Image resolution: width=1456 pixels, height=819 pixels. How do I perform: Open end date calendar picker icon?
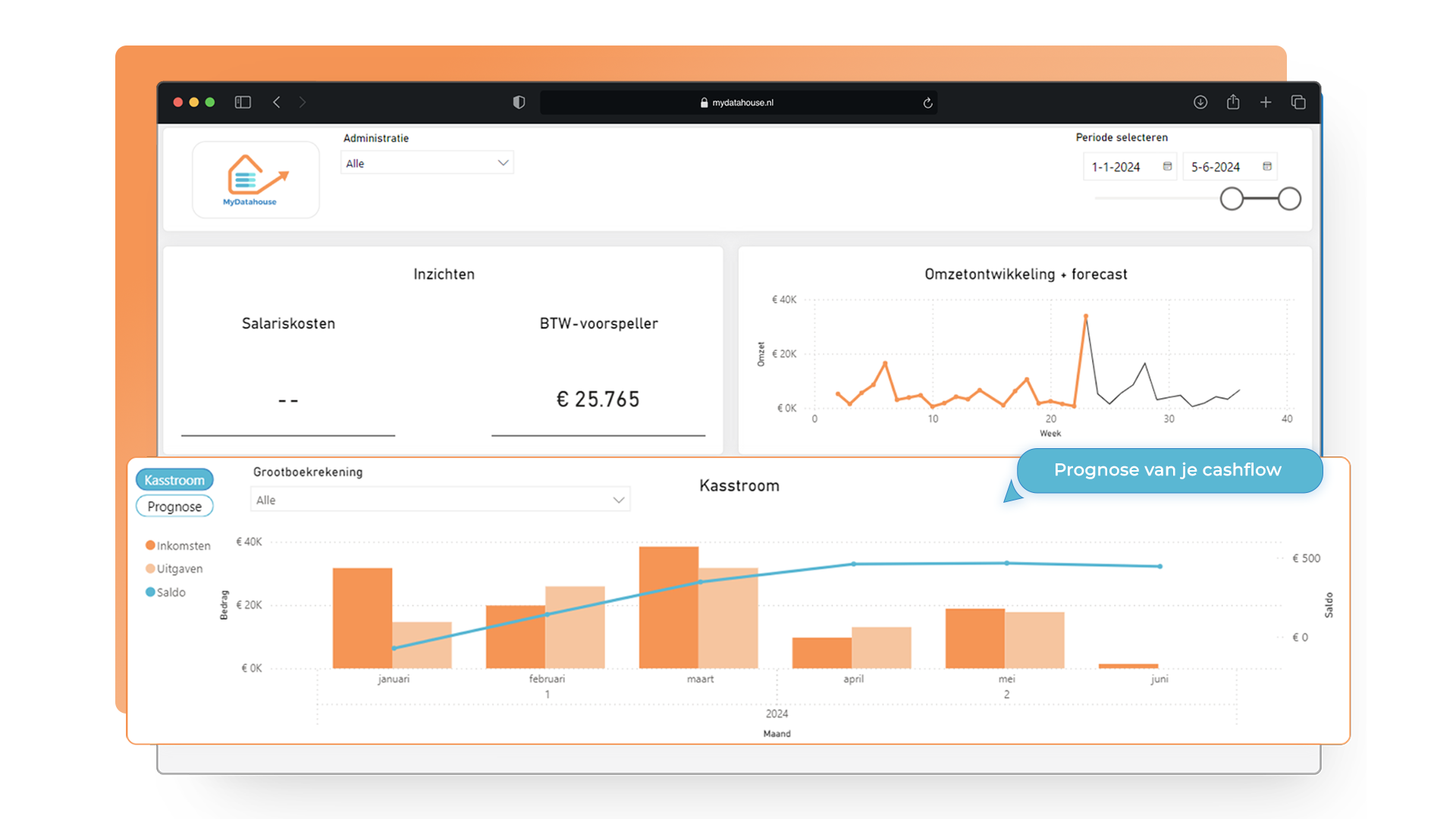pyautogui.click(x=1267, y=167)
